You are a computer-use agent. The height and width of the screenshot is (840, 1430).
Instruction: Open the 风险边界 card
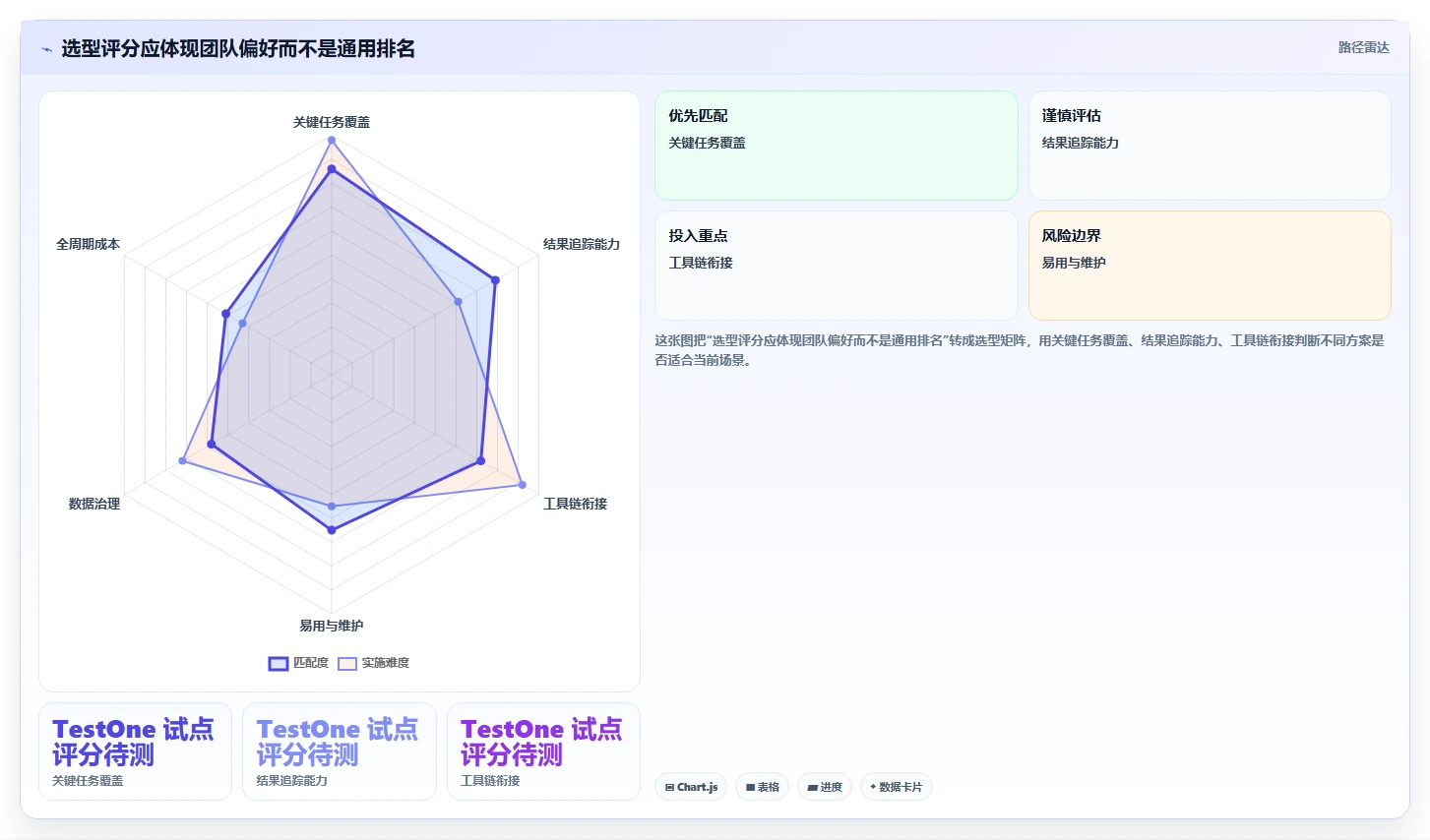pyautogui.click(x=1210, y=266)
